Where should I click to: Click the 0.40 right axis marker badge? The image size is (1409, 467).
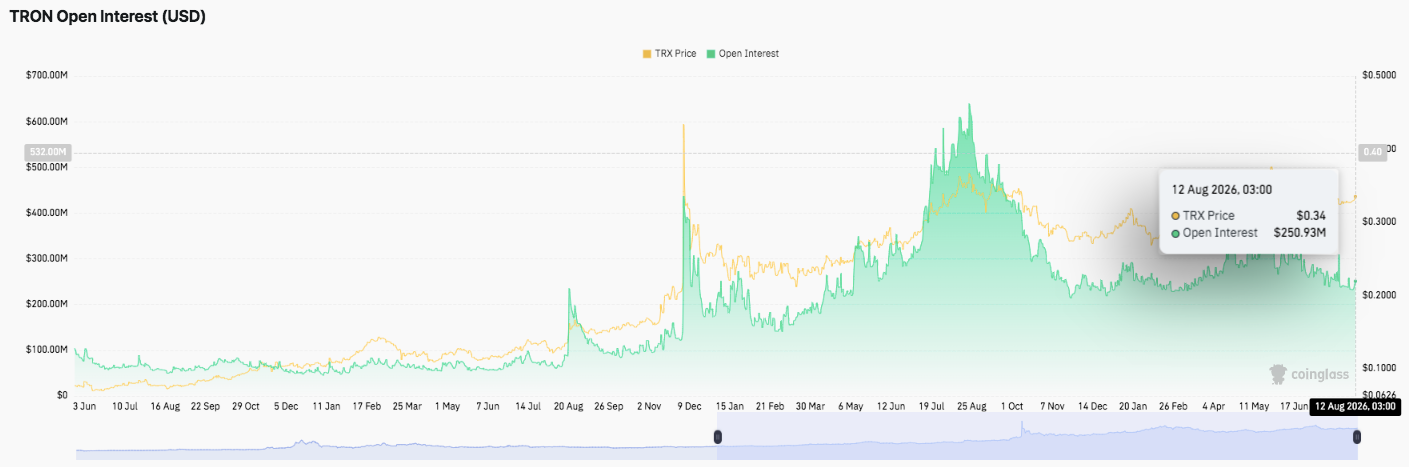[x=1372, y=152]
